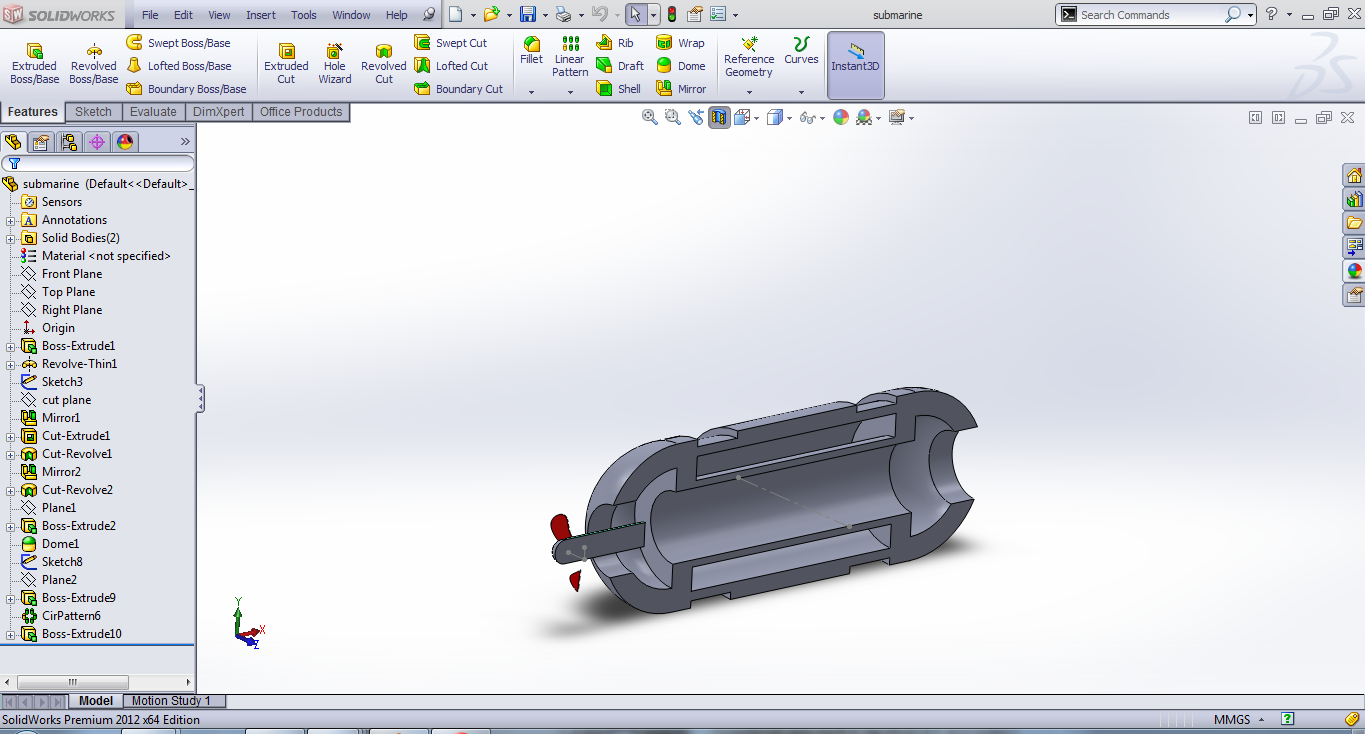
Task: Click Material <not specified> entry
Action: pos(95,256)
